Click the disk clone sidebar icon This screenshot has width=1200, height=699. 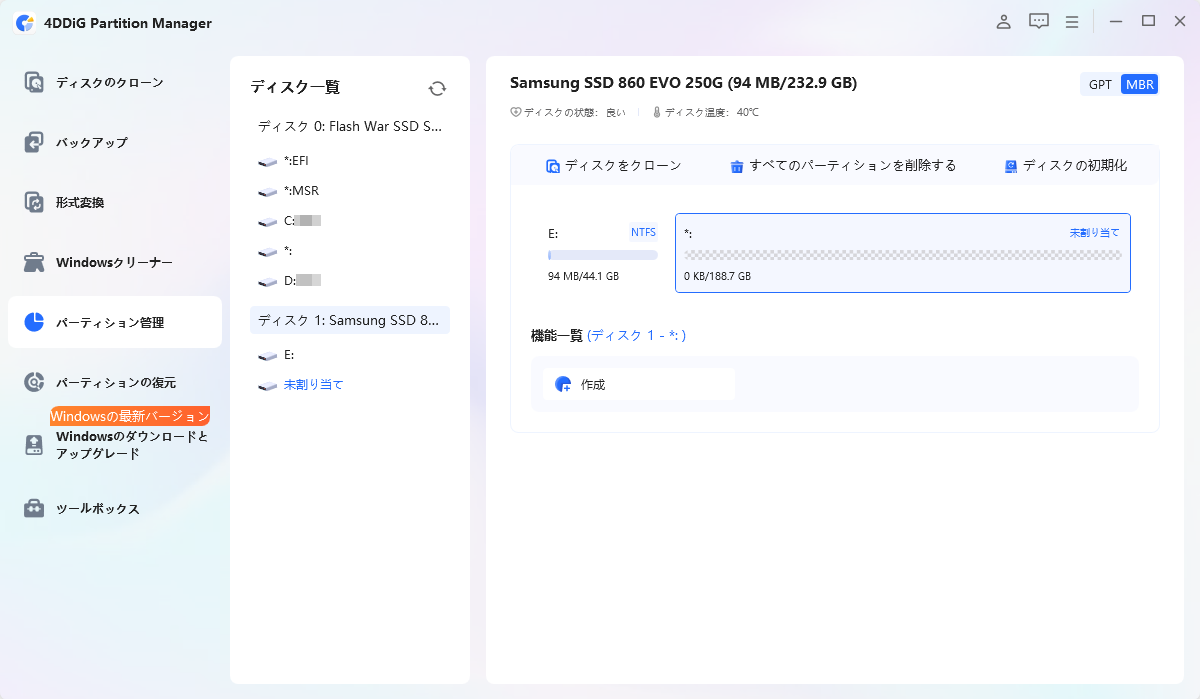[35, 82]
